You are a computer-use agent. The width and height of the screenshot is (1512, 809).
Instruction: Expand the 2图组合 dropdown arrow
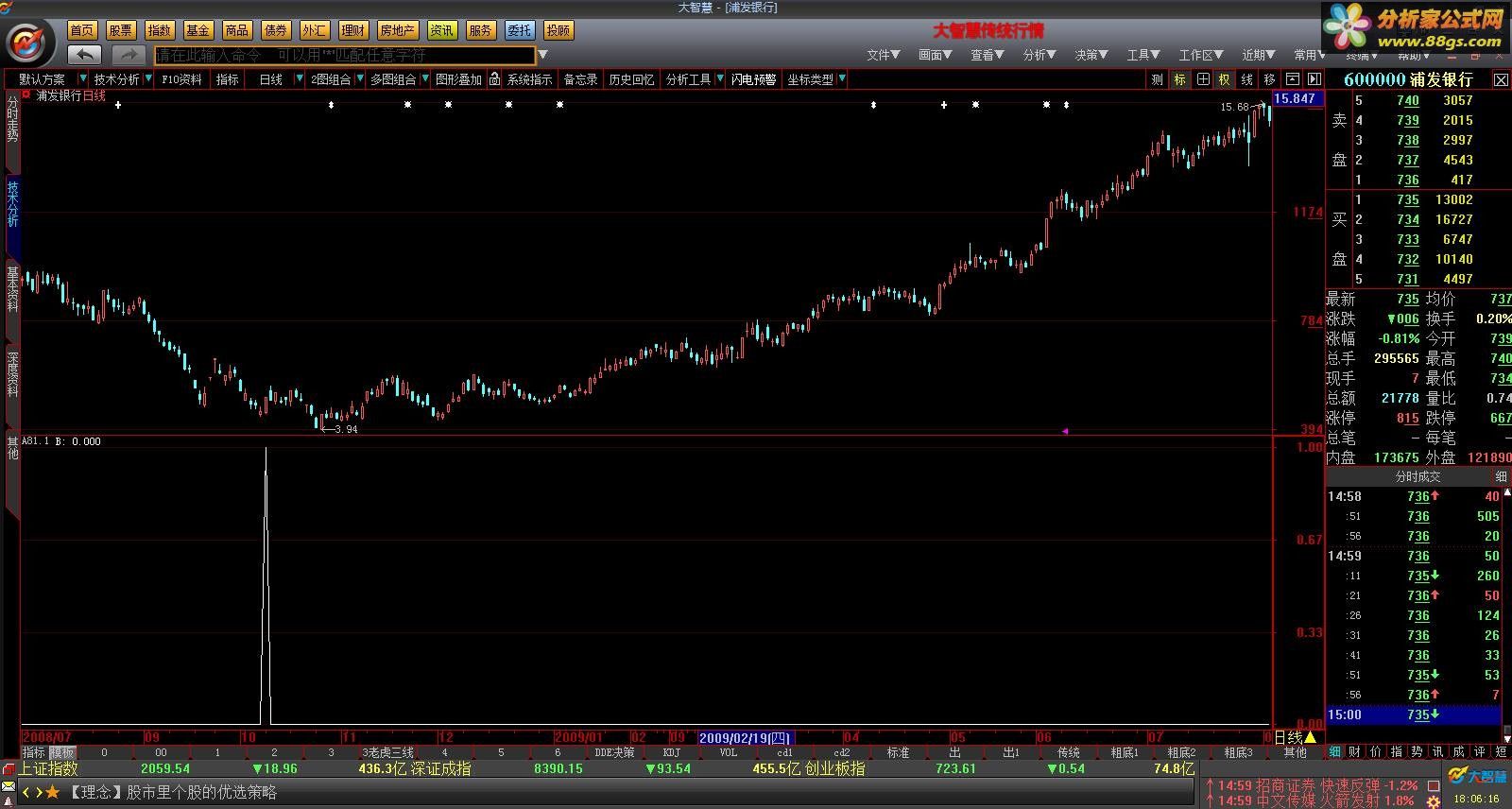[x=358, y=78]
